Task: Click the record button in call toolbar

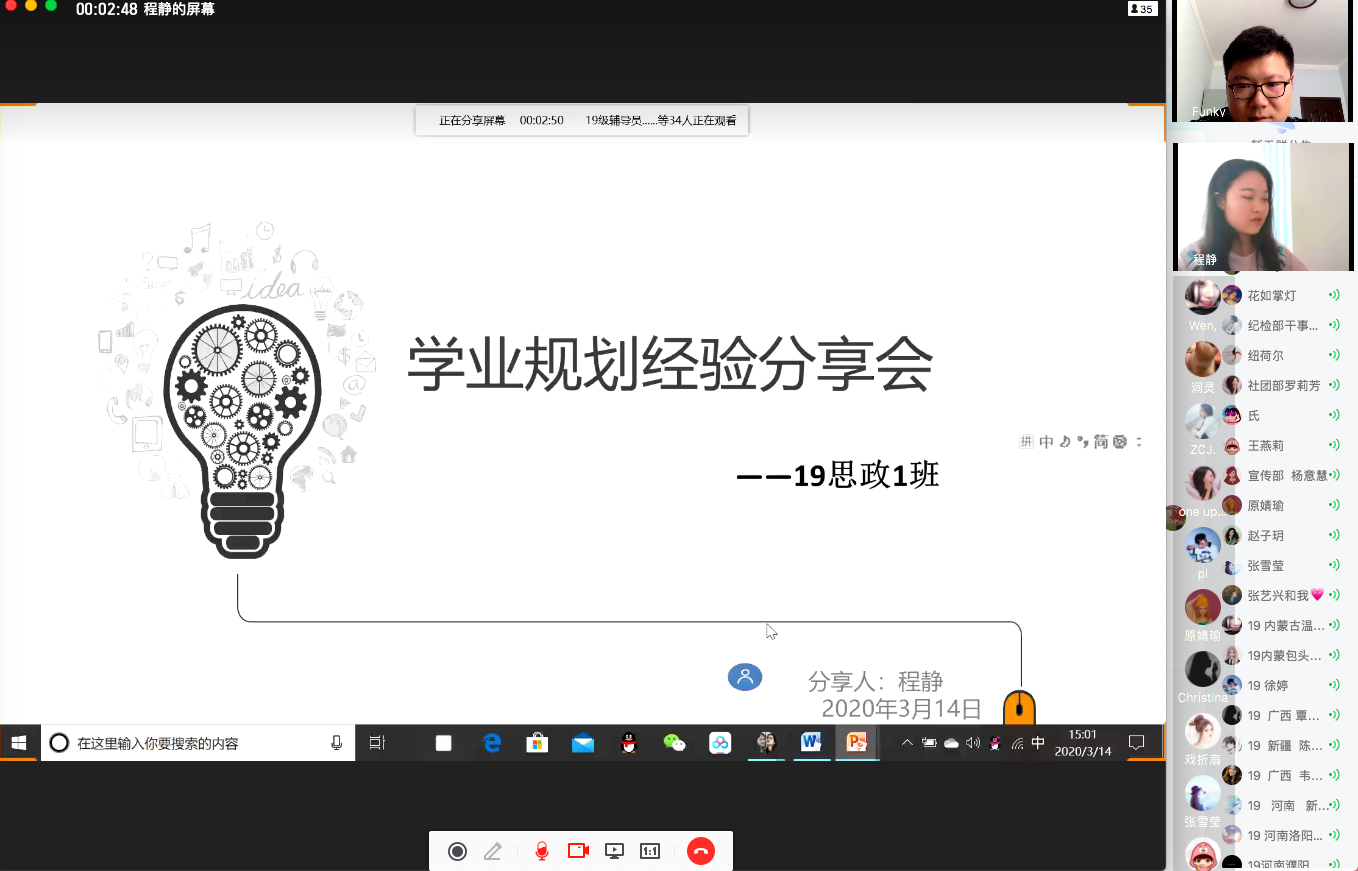Action: [457, 851]
